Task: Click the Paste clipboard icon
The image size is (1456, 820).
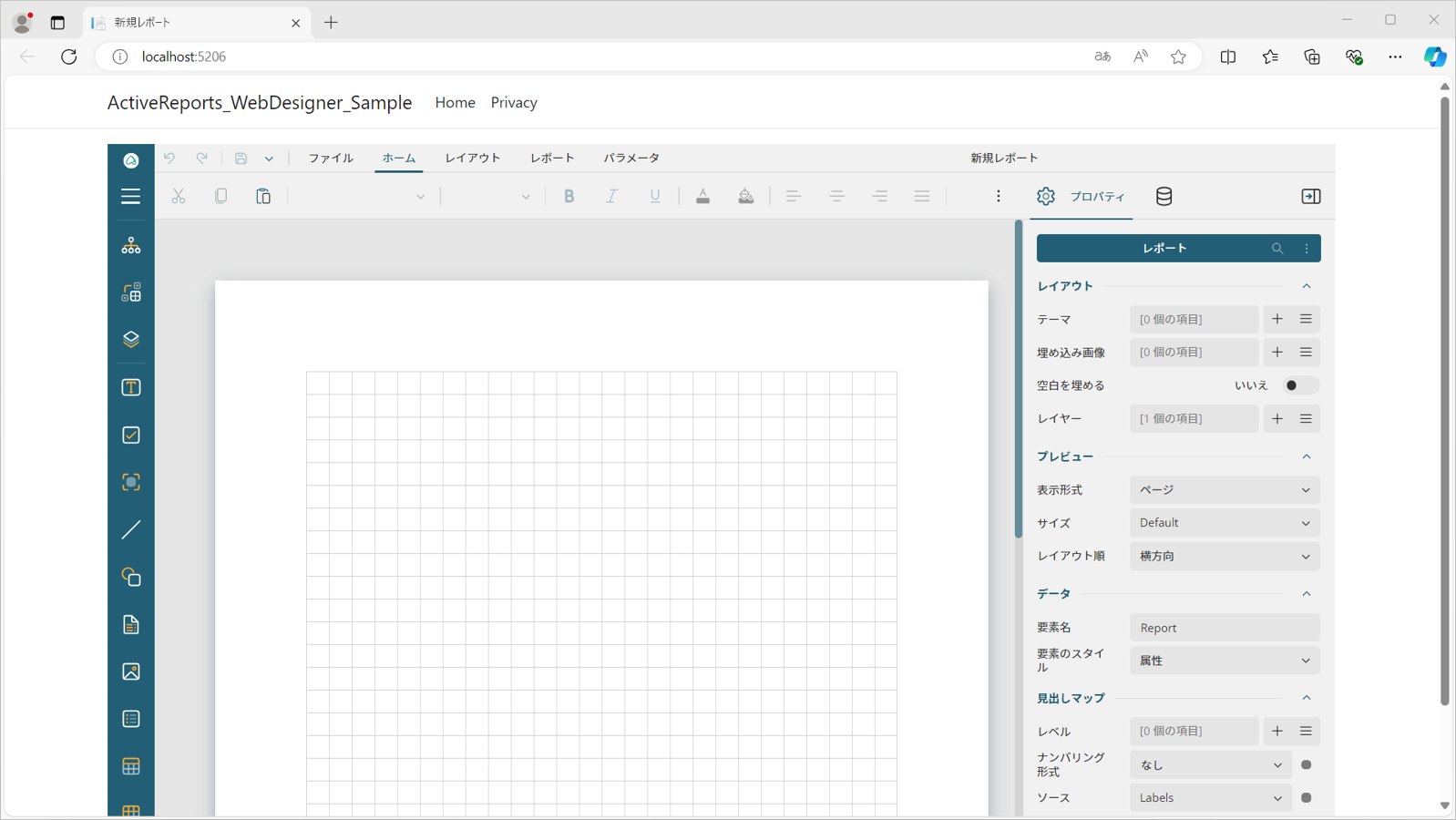Action: 263,196
